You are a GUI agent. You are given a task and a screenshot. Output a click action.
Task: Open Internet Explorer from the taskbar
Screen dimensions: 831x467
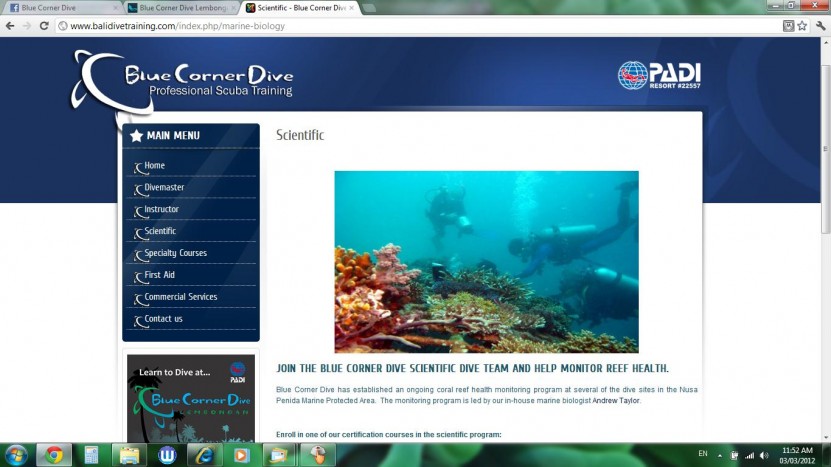click(205, 455)
